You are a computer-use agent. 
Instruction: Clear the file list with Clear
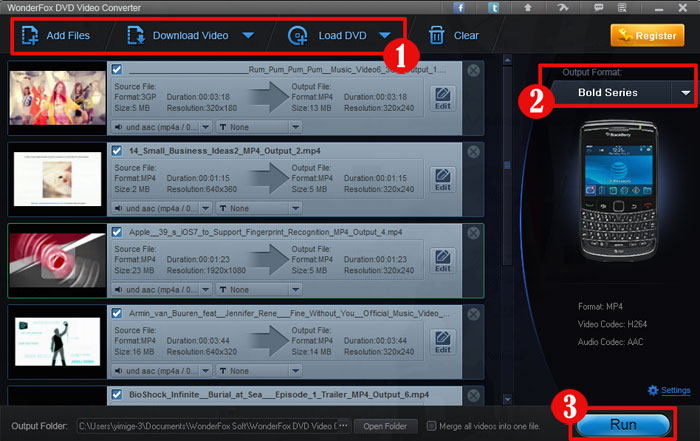pyautogui.click(x=466, y=35)
